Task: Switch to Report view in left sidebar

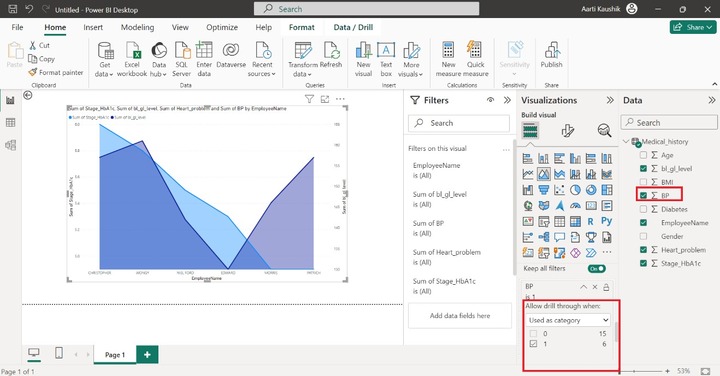Action: click(10, 100)
